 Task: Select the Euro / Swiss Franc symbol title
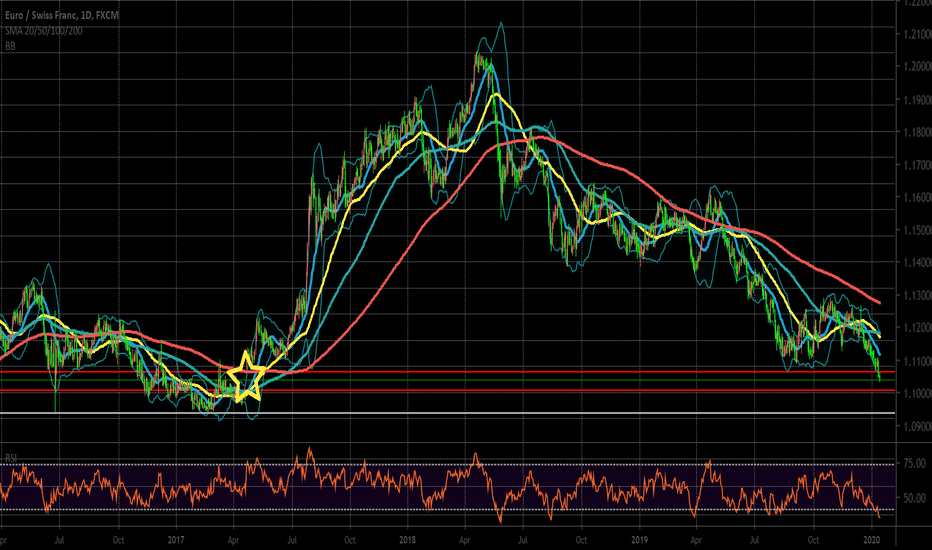click(x=47, y=9)
